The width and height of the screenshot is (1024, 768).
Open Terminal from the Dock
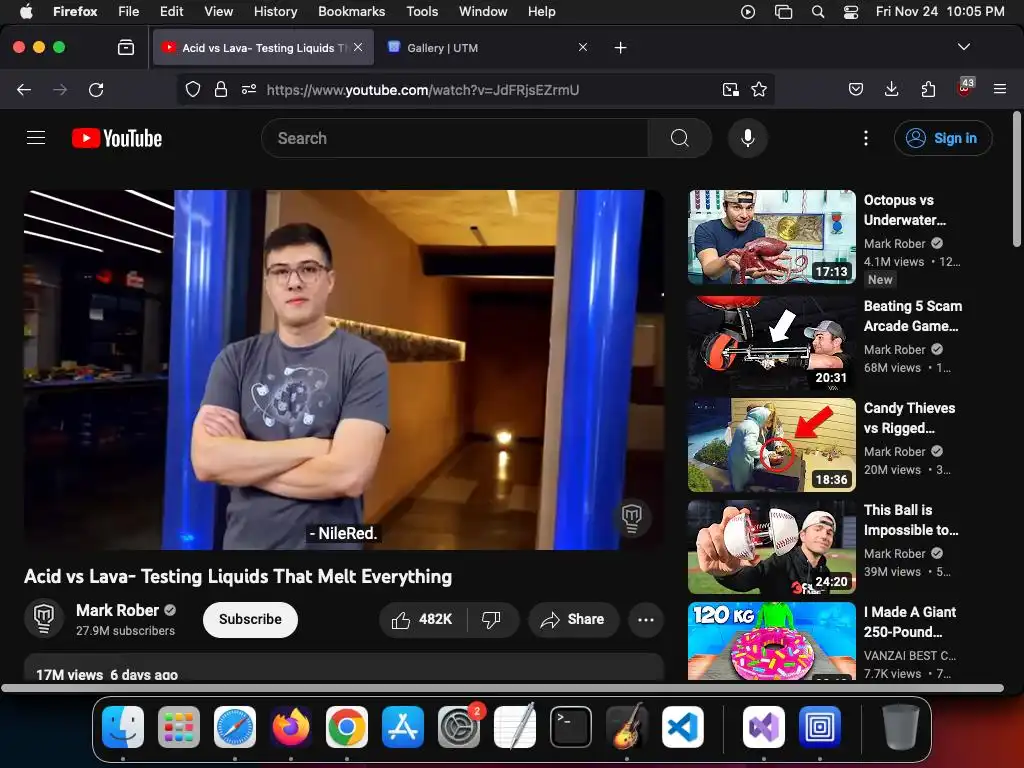(x=571, y=727)
